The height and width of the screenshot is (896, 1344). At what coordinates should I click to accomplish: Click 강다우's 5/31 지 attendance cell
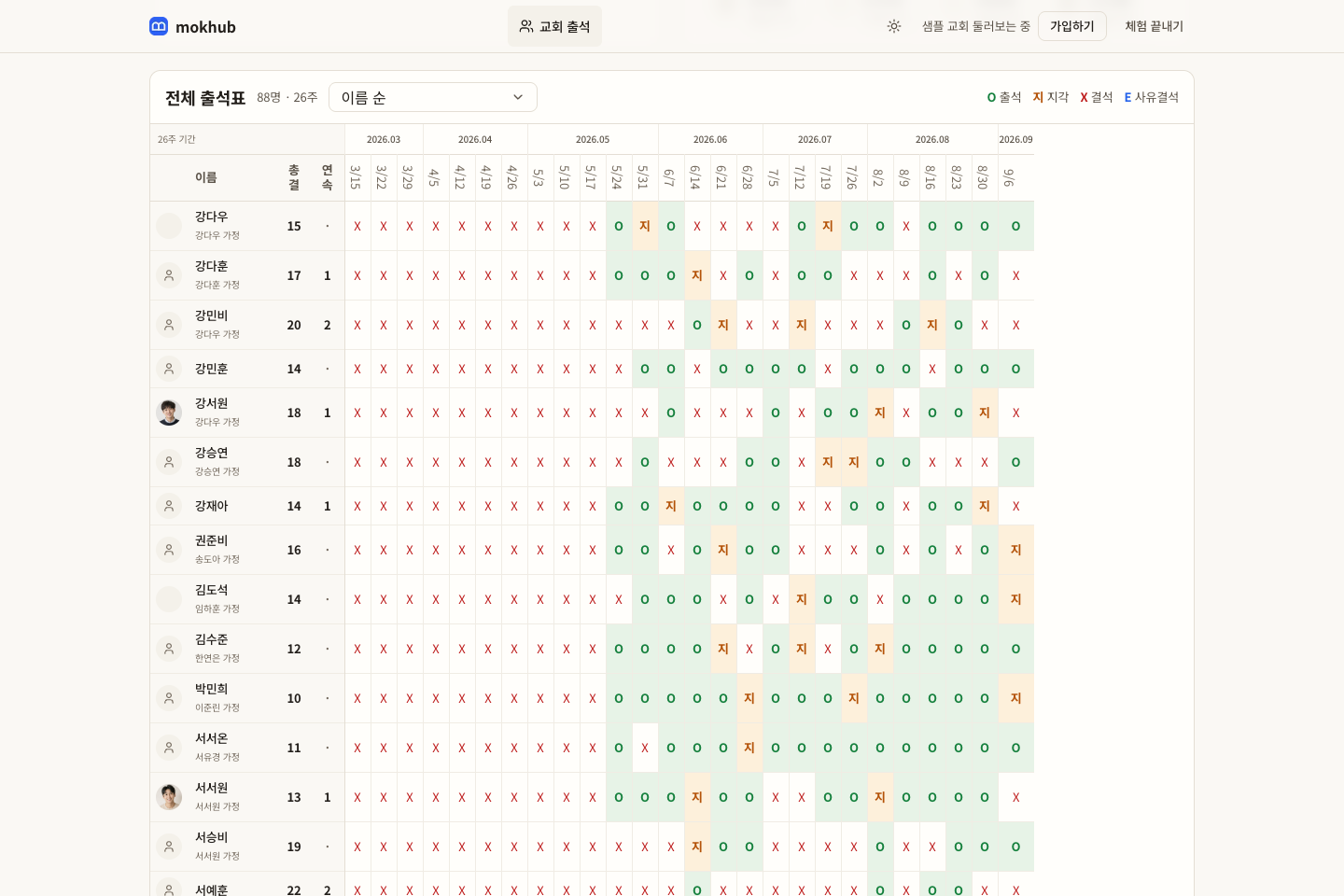pyautogui.click(x=645, y=226)
